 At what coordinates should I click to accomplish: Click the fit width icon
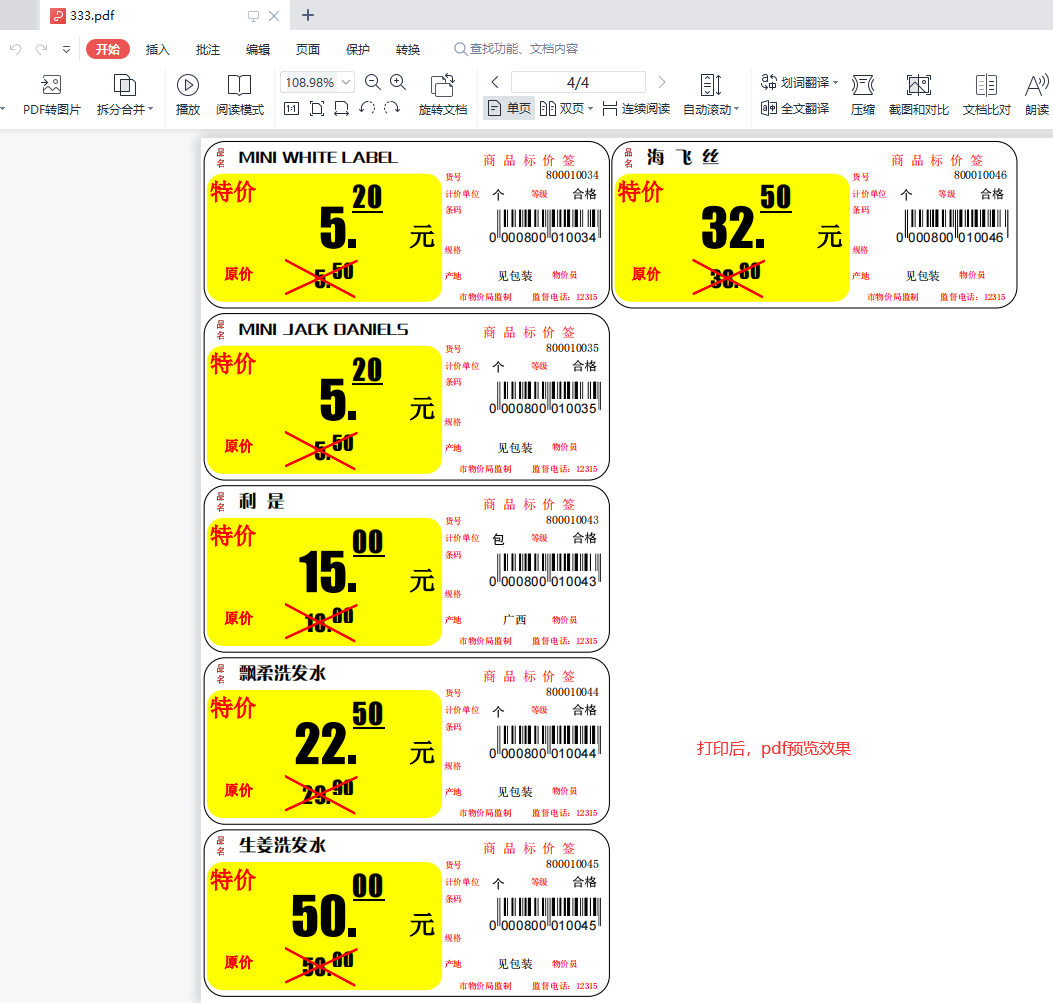(341, 108)
